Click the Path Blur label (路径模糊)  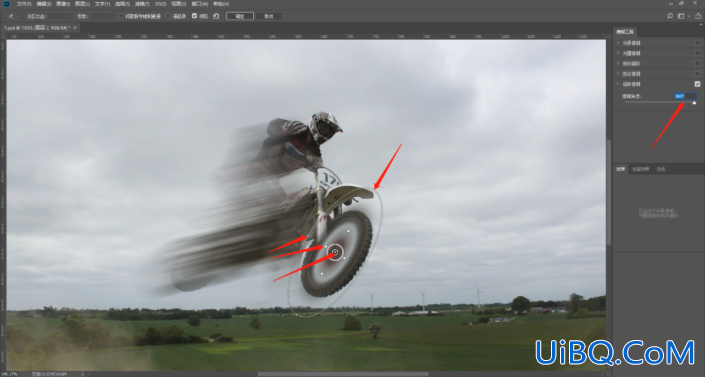631,74
